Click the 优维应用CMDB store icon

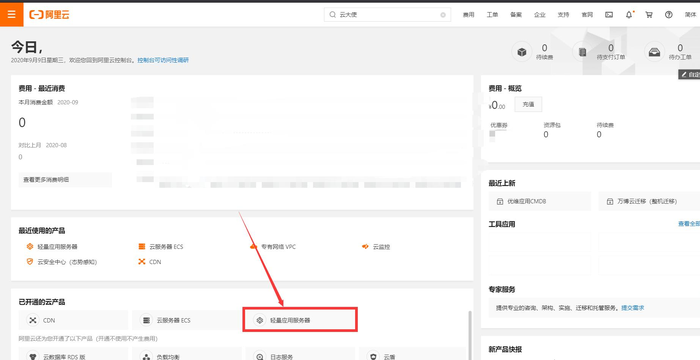tap(500, 202)
